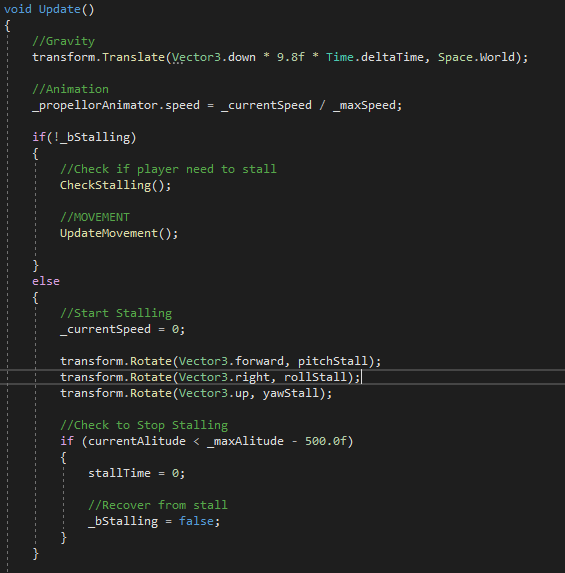
Task: Place cursor on the '9.8f' value
Action: point(291,57)
